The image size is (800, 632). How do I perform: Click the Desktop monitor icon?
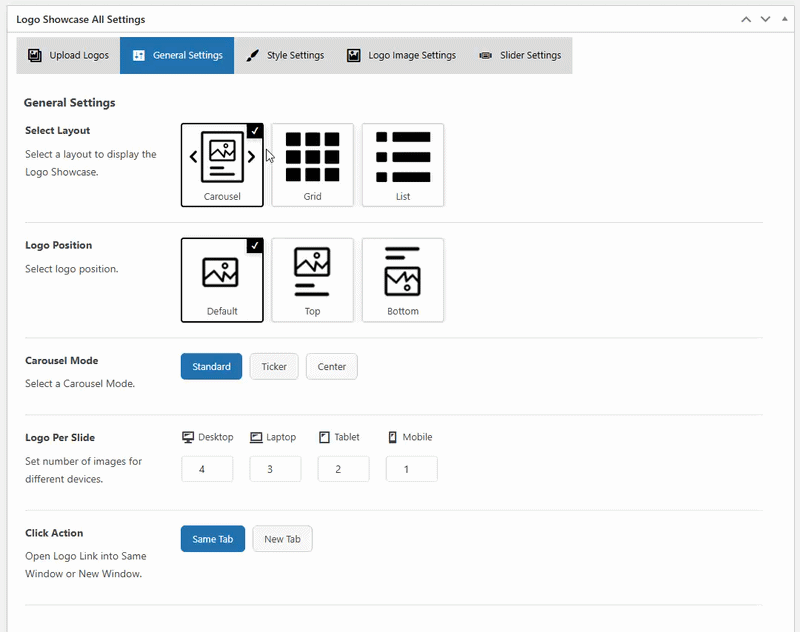pos(188,437)
